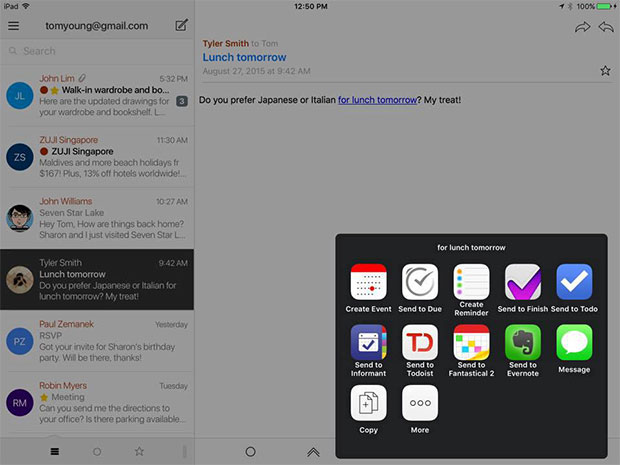The height and width of the screenshot is (465, 620).
Task: Tap account title tomyoung@gmail.com
Action: [x=96, y=26]
